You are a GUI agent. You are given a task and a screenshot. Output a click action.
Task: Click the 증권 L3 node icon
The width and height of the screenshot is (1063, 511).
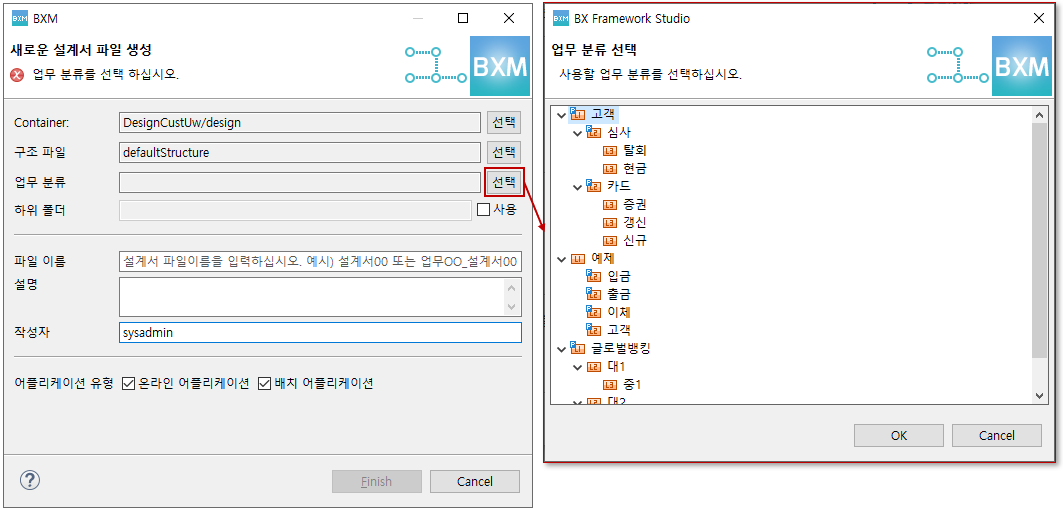tap(610, 205)
